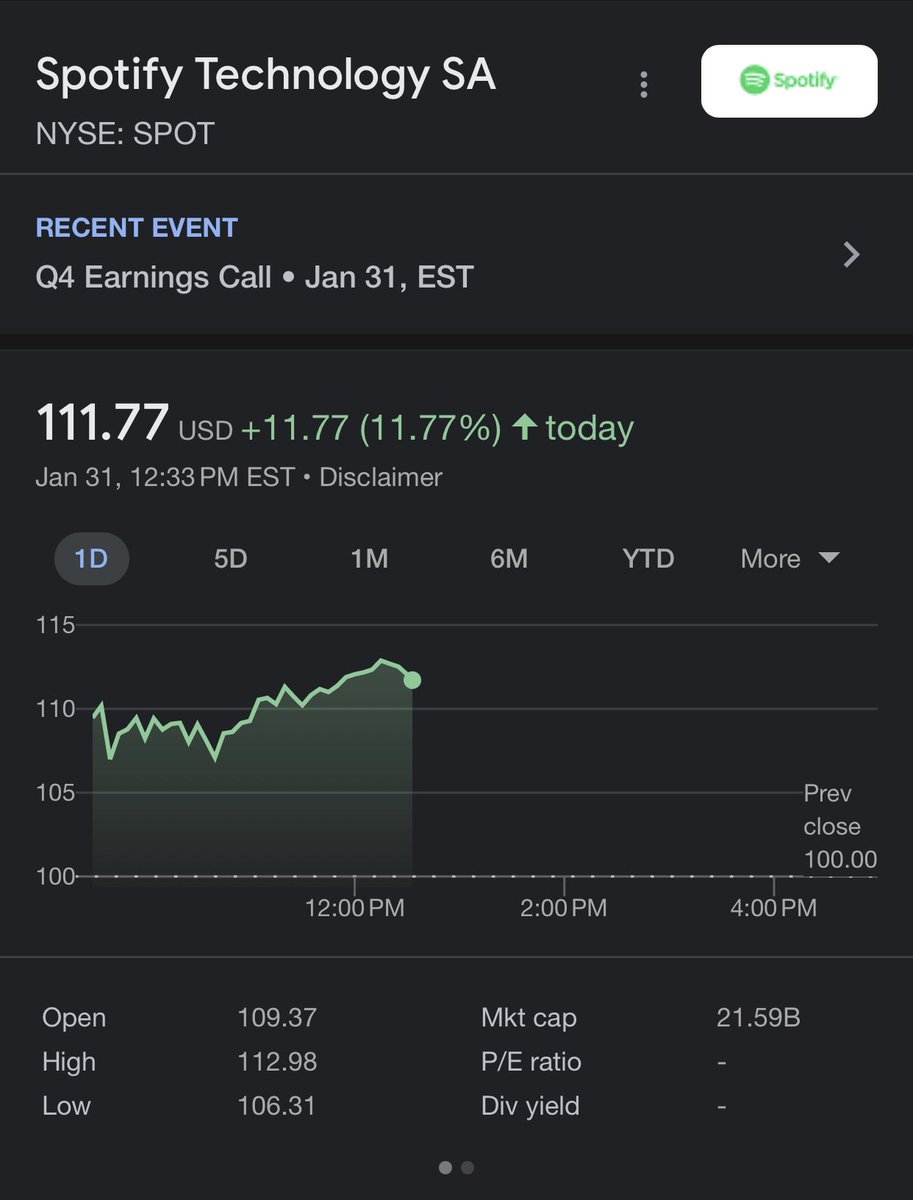
Task: Click the Spotify Technology SA title
Action: [266, 76]
